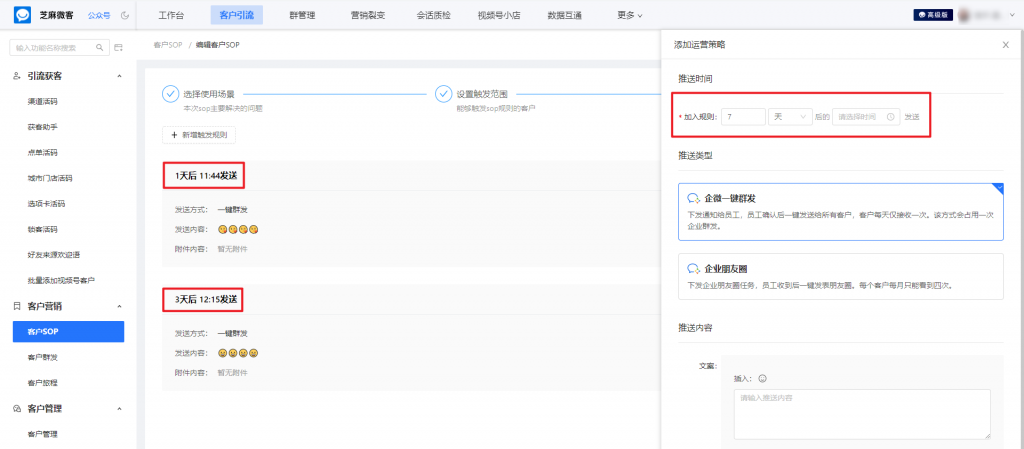Click the 芝麻微客 logo icon
Image resolution: width=1024 pixels, height=449 pixels.
pyautogui.click(x=19, y=15)
